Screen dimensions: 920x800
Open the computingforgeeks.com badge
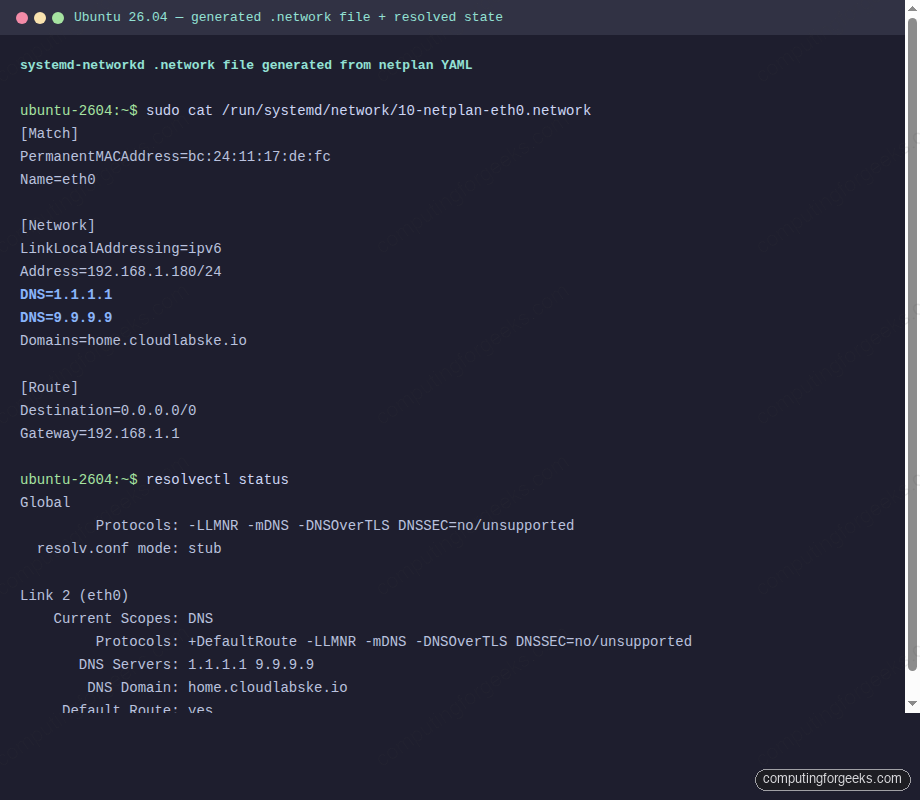coord(834,779)
